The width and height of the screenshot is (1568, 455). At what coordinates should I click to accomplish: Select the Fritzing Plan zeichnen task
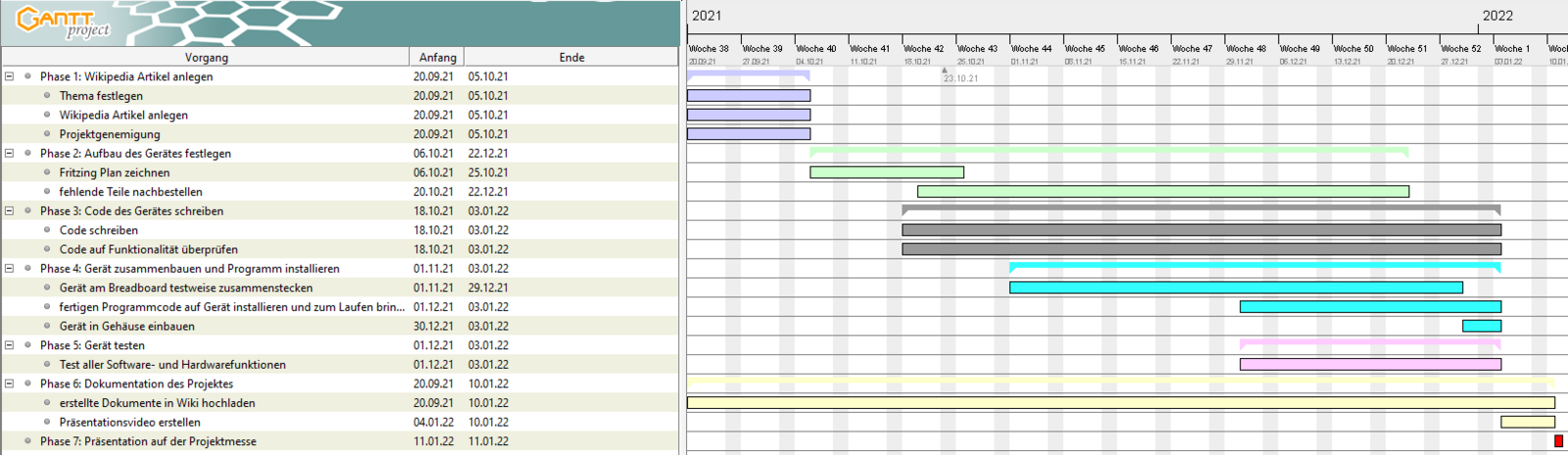click(114, 173)
